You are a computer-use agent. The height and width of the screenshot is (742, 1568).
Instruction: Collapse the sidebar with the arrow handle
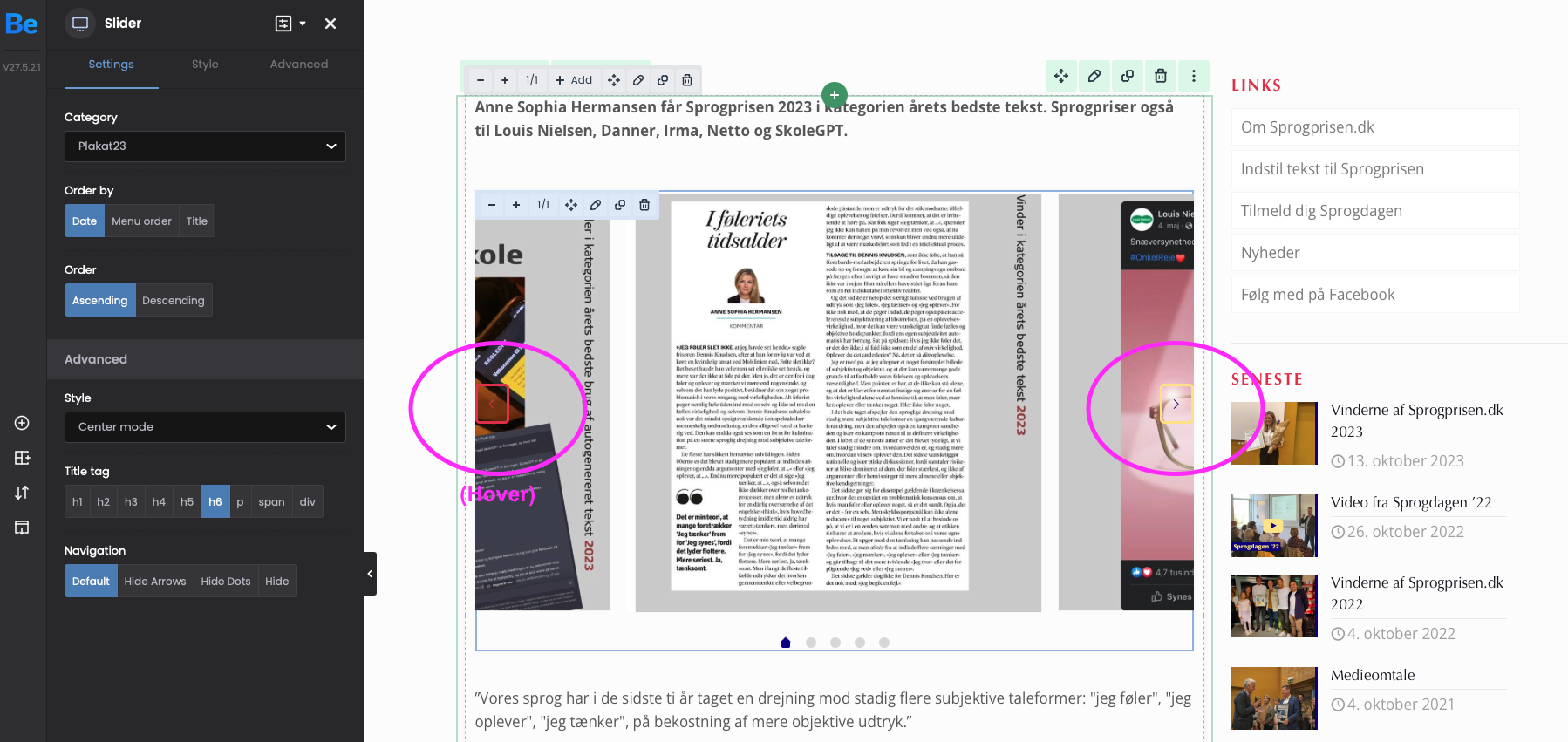[370, 574]
